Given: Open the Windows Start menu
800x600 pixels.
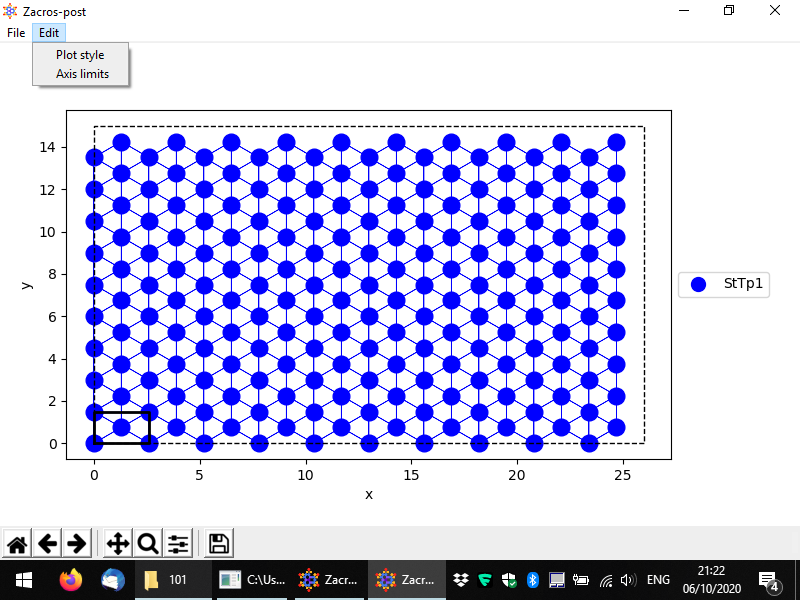Looking at the screenshot, I should click(x=23, y=580).
